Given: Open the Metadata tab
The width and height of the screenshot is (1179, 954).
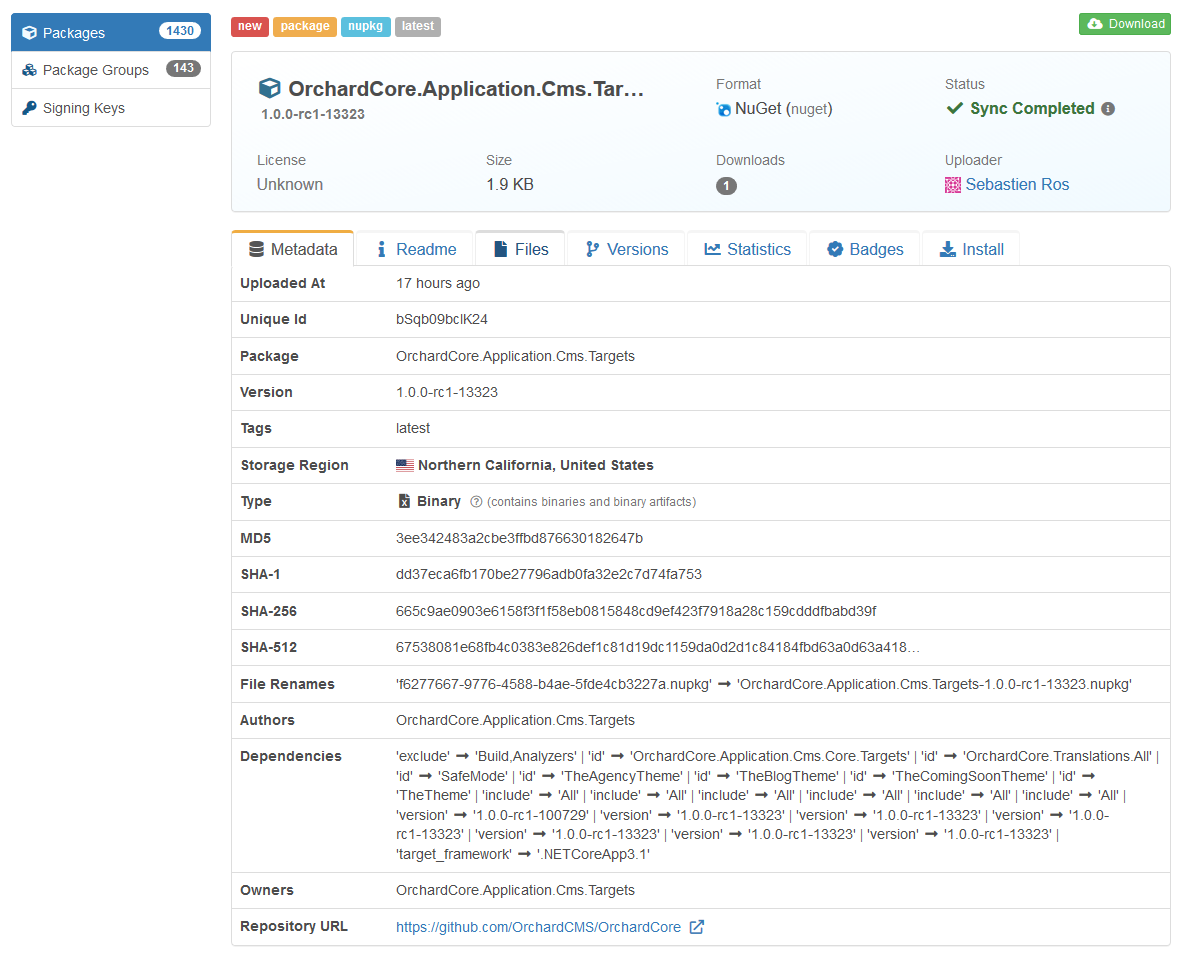Looking at the screenshot, I should click(292, 249).
